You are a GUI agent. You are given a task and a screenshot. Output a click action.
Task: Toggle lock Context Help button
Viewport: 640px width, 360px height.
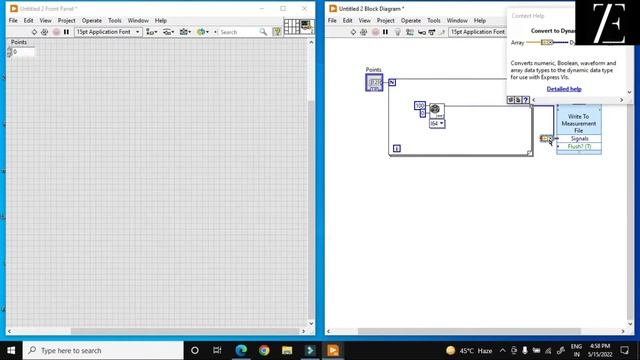point(518,100)
